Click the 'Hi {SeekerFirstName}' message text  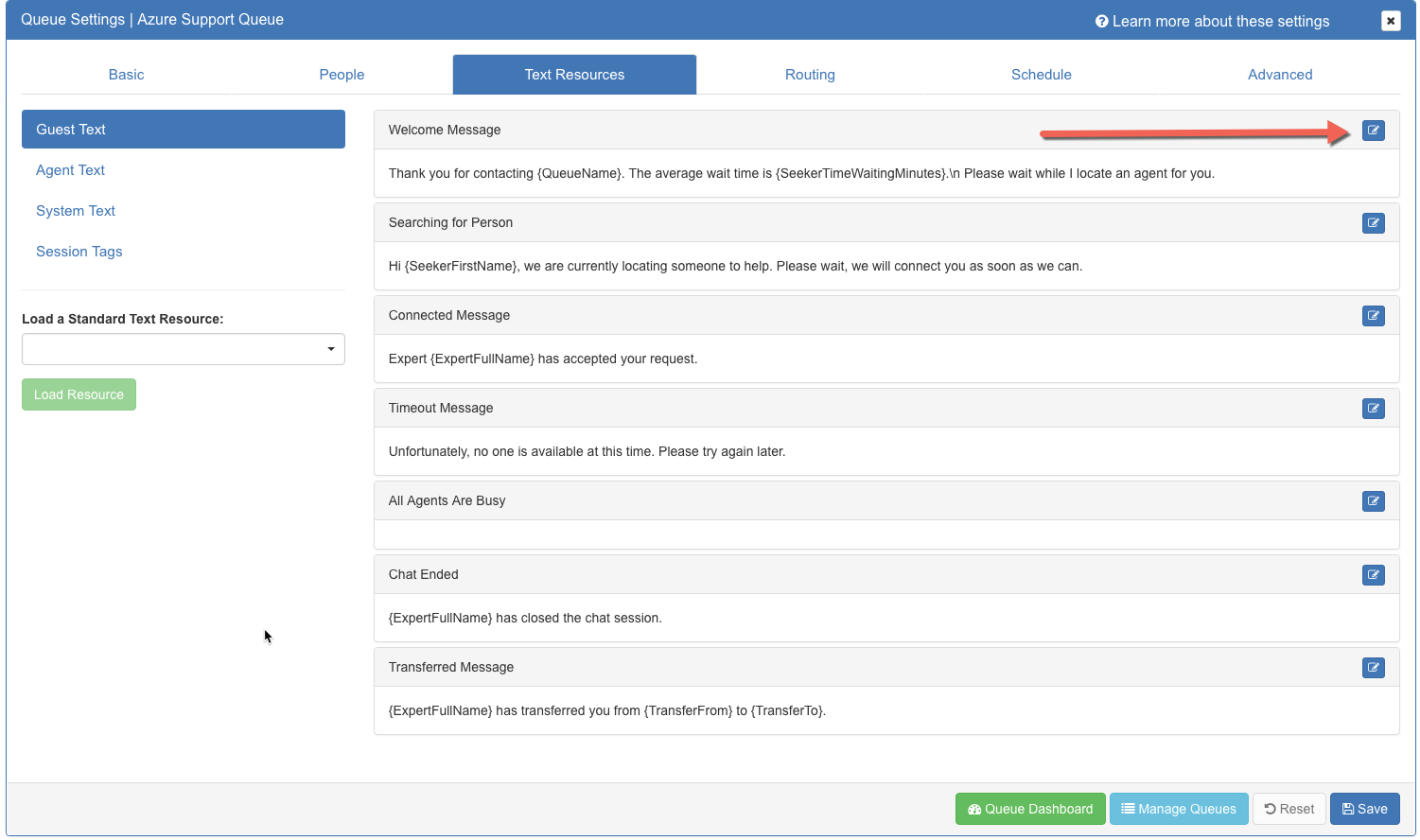pos(735,266)
